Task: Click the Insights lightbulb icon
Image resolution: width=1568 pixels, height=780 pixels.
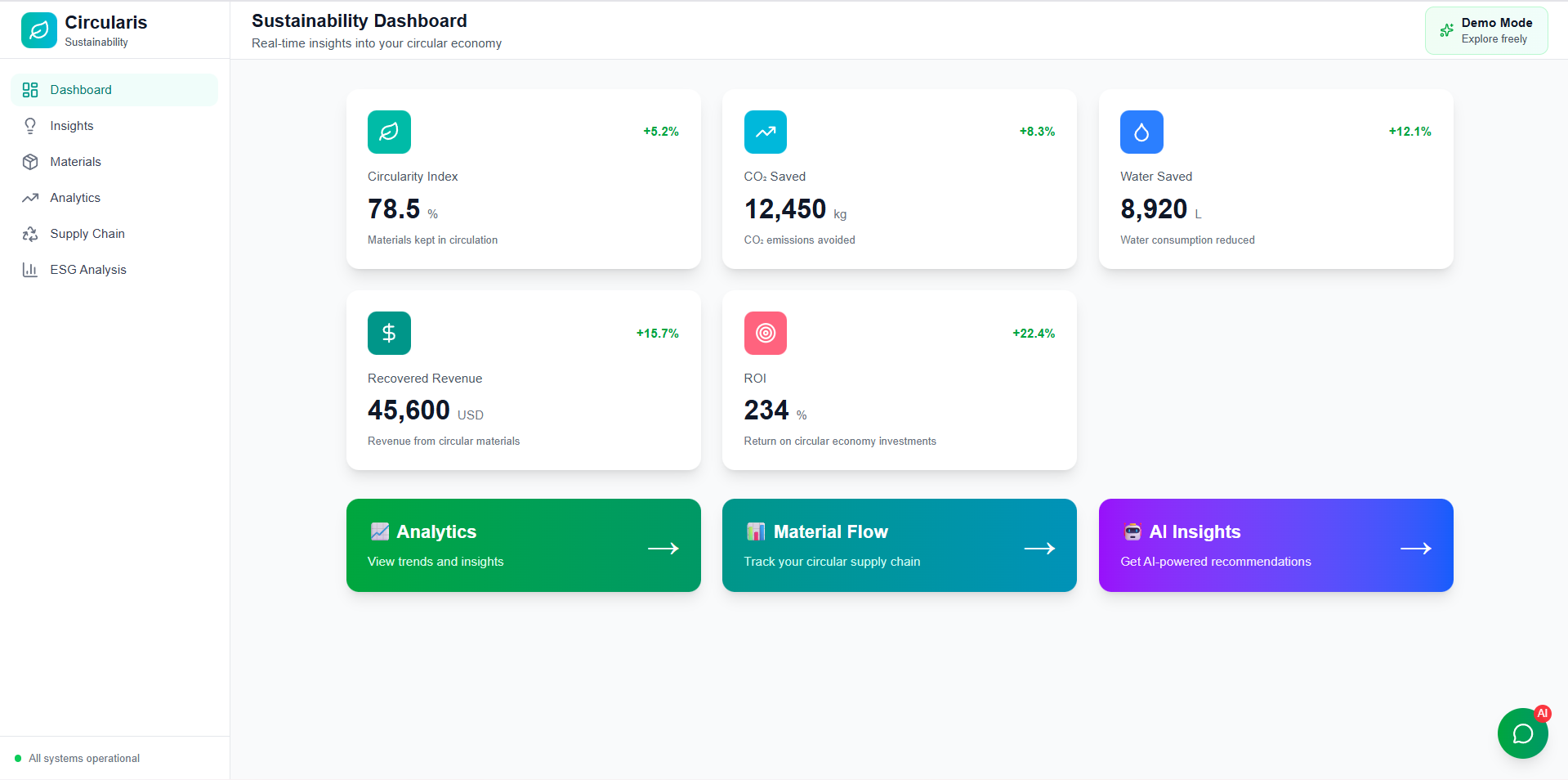Action: point(30,126)
